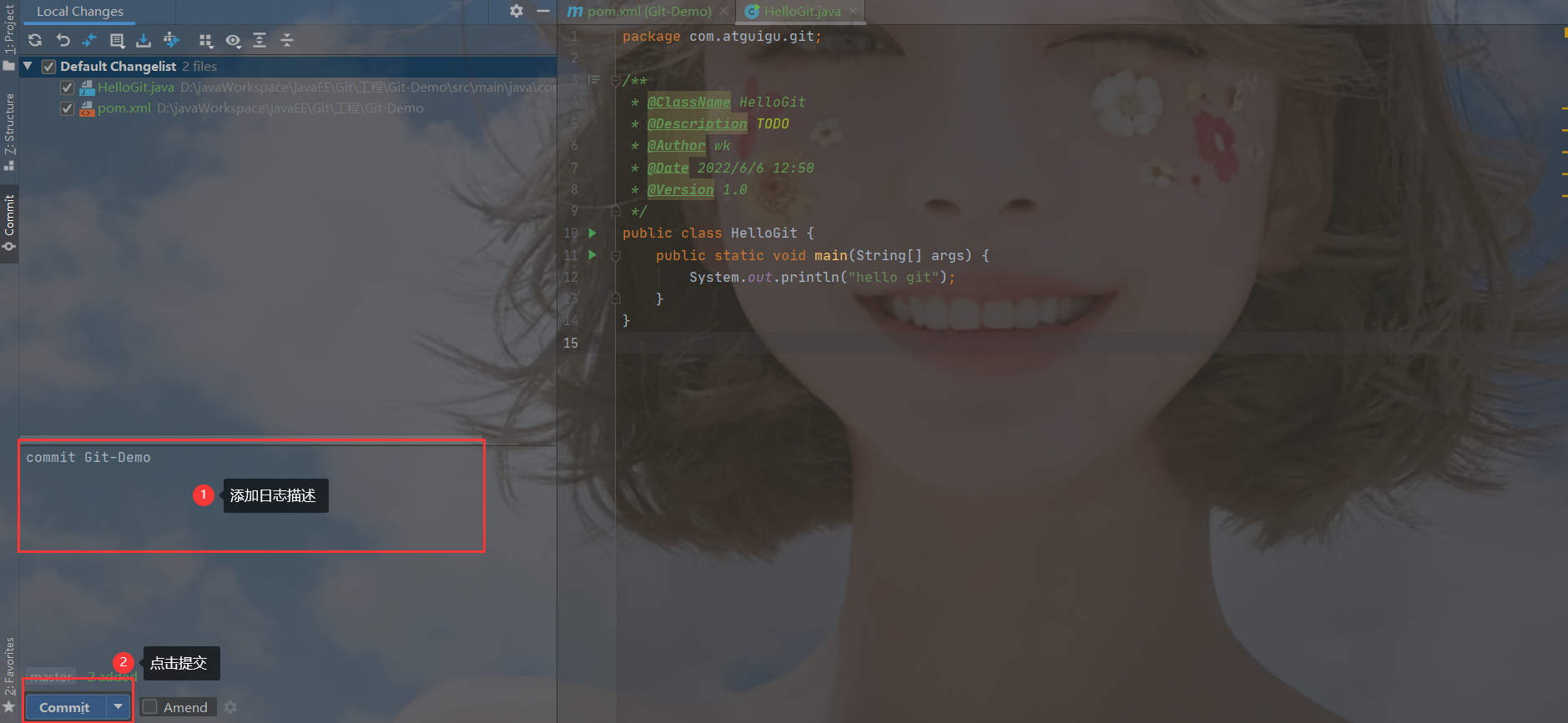Show diff for selected changes
The width and height of the screenshot is (1568, 723).
coord(89,40)
